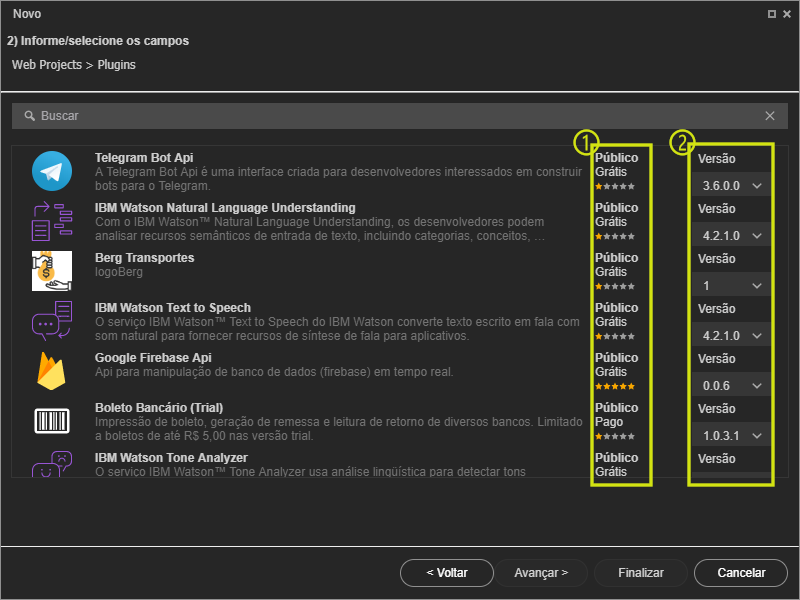Rate Telegram Bot Api using its star rating
Viewport: 800px width, 600px height.
tap(615, 187)
